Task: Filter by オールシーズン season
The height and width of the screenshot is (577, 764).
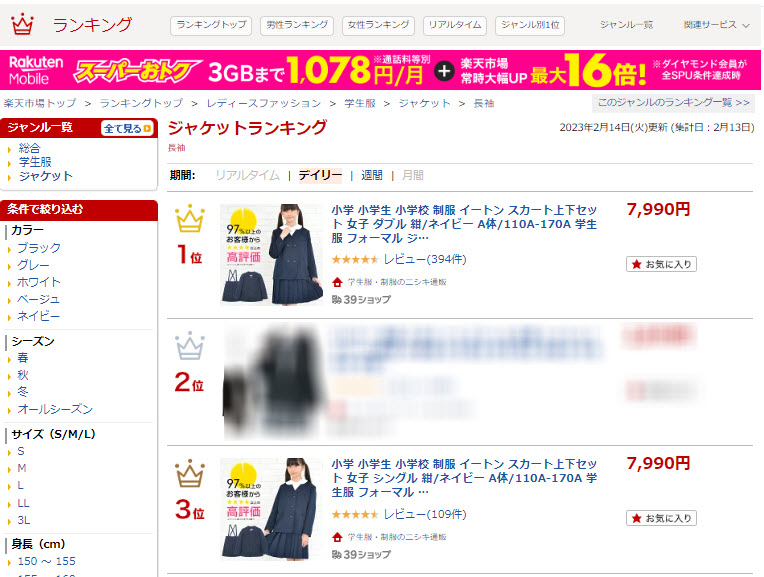Action: tap(55, 409)
